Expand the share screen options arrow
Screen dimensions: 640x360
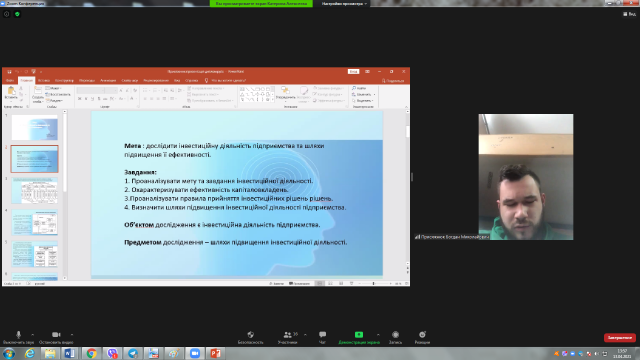click(x=378, y=335)
